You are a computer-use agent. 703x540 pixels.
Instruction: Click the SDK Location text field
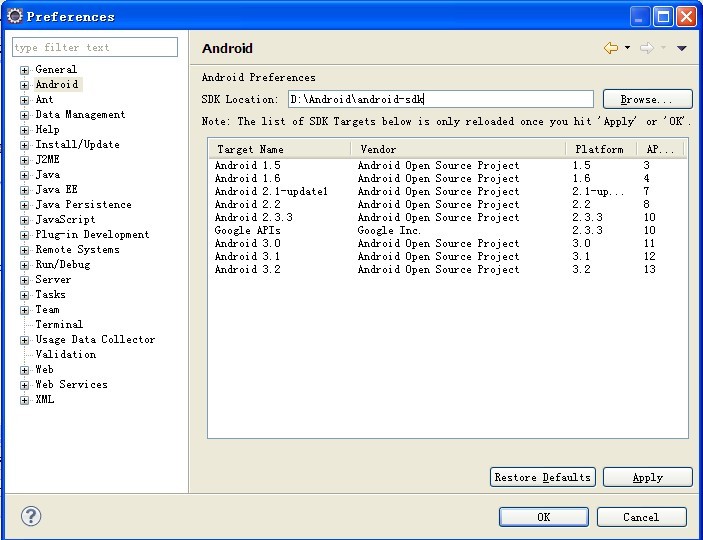(x=441, y=99)
